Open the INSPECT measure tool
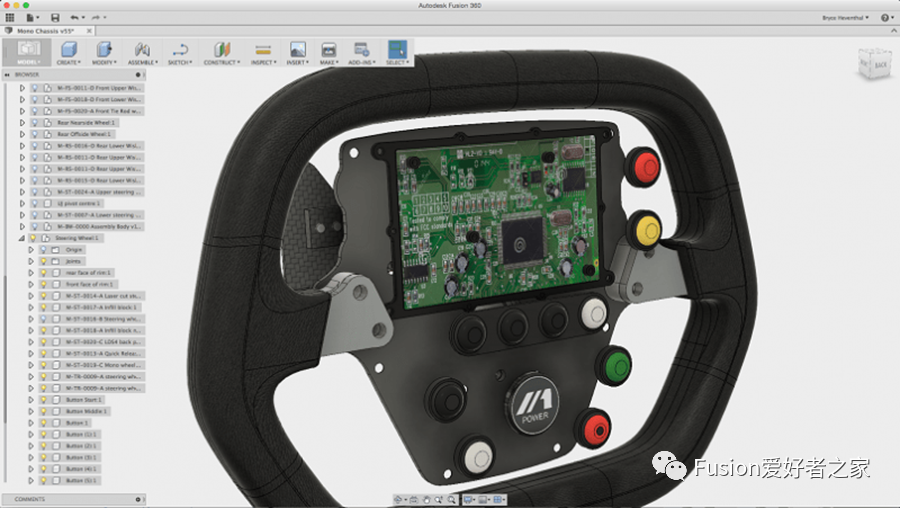The image size is (900, 508). (263, 52)
